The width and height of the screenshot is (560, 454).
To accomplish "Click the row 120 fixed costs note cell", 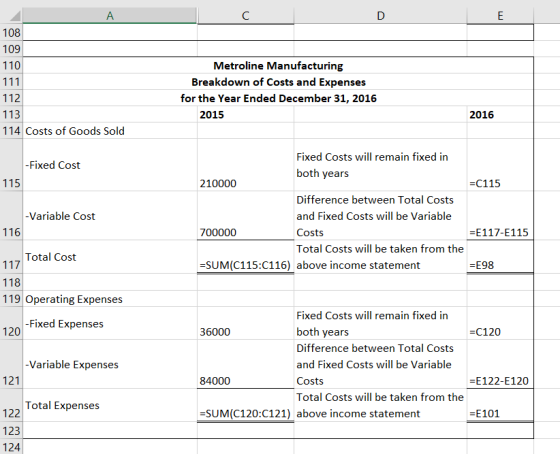I will (380, 324).
